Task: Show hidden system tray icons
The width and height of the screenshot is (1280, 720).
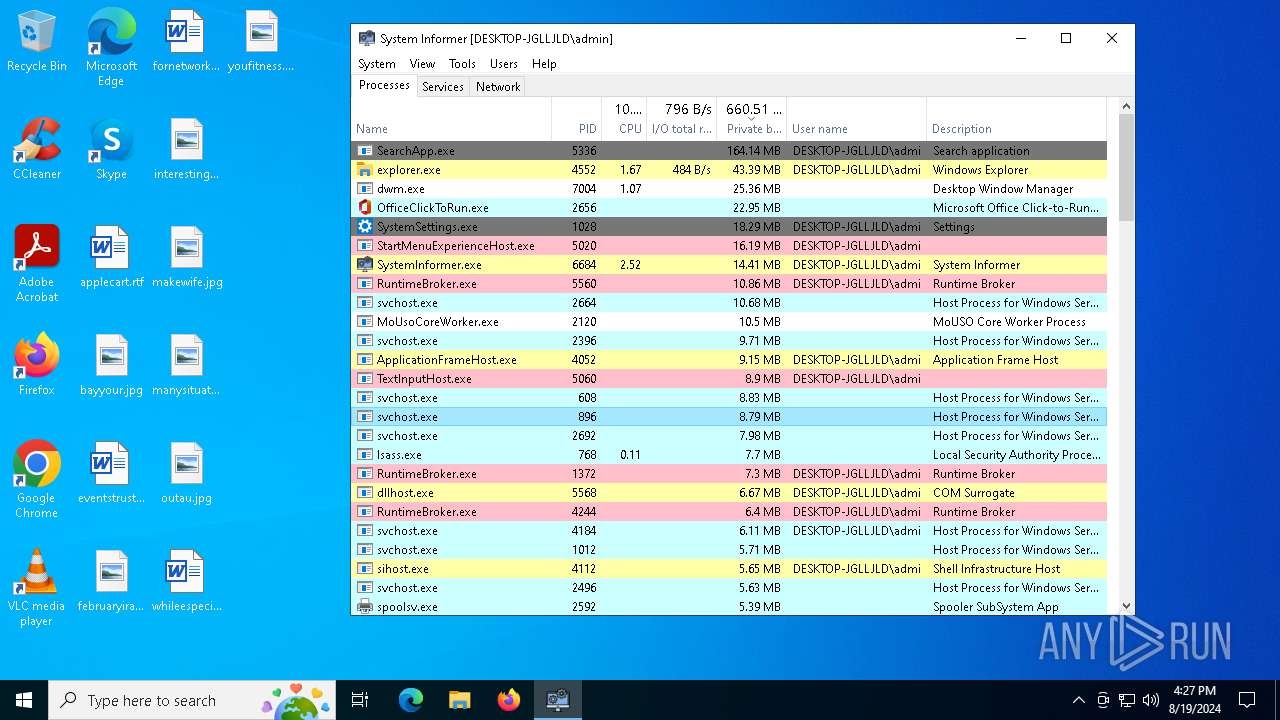Action: tap(1078, 700)
